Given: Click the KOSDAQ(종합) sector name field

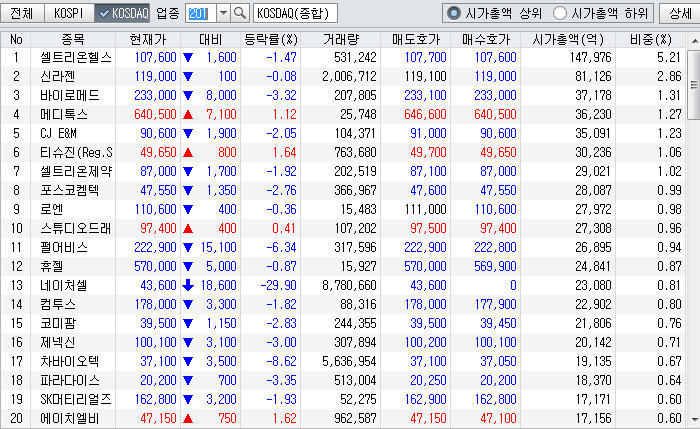Looking at the screenshot, I should 295,14.
